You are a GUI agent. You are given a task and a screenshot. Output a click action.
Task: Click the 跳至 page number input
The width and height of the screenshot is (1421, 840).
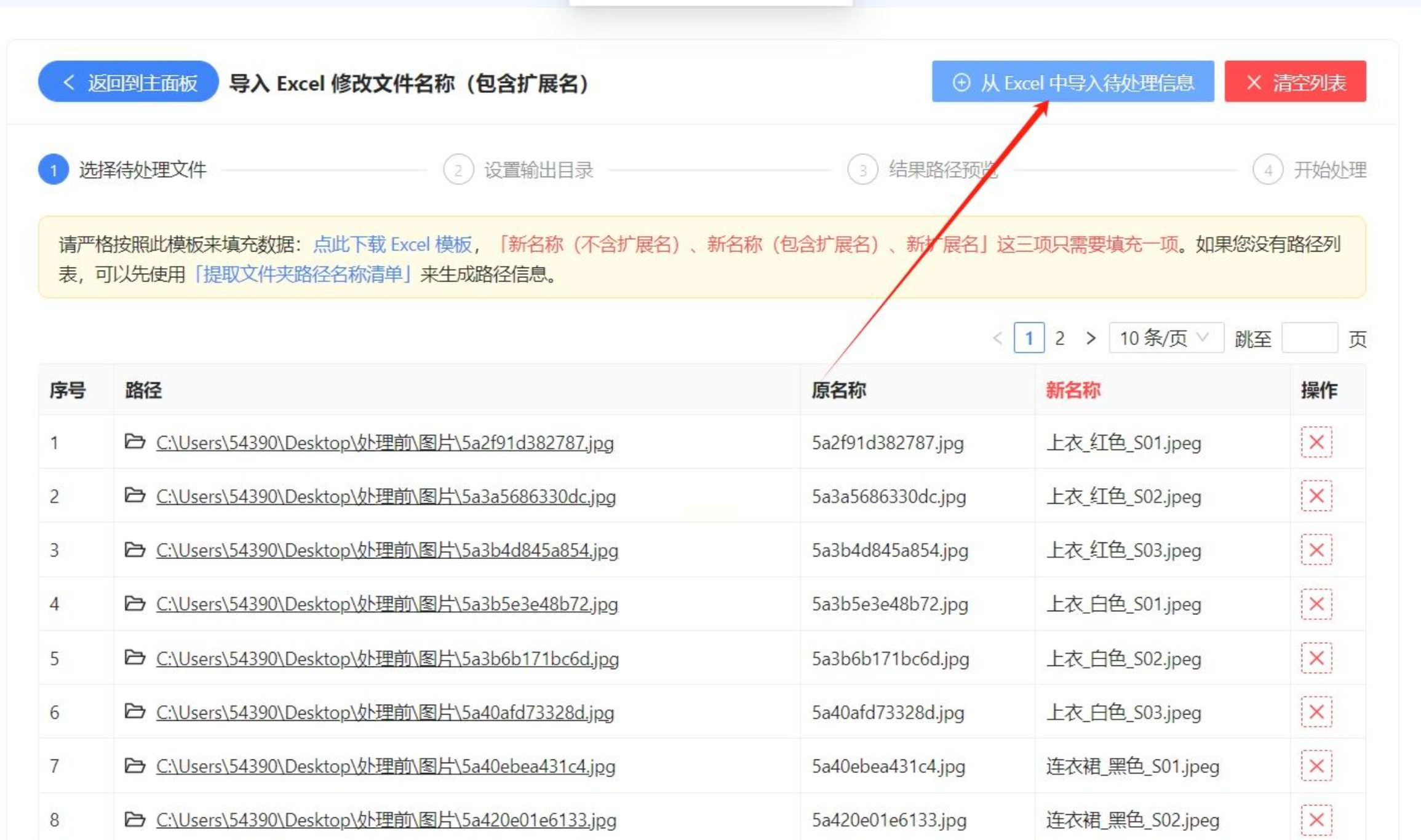pyautogui.click(x=1309, y=338)
